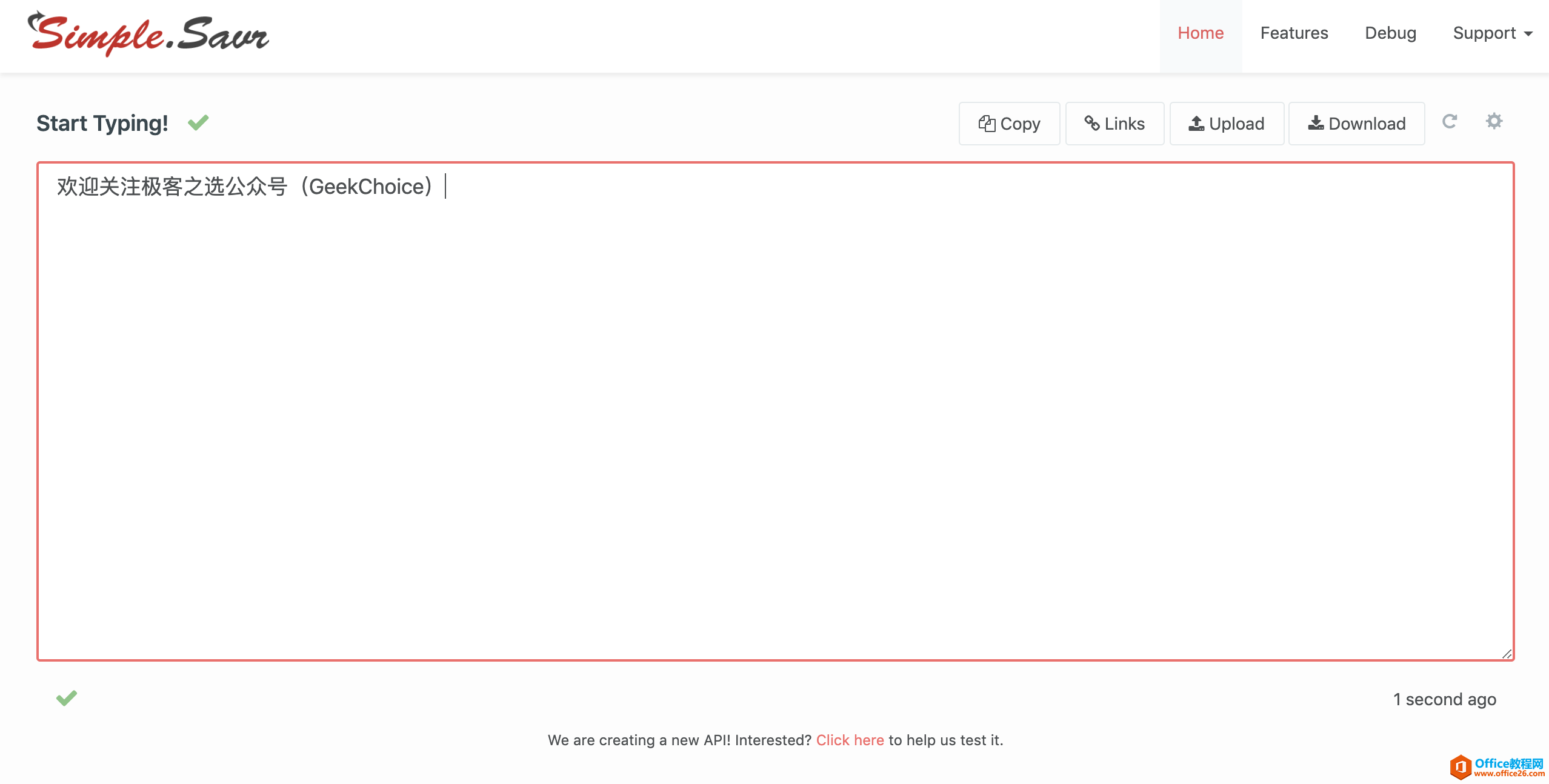Click the Links chain icon
The width and height of the screenshot is (1549, 784).
(1092, 124)
